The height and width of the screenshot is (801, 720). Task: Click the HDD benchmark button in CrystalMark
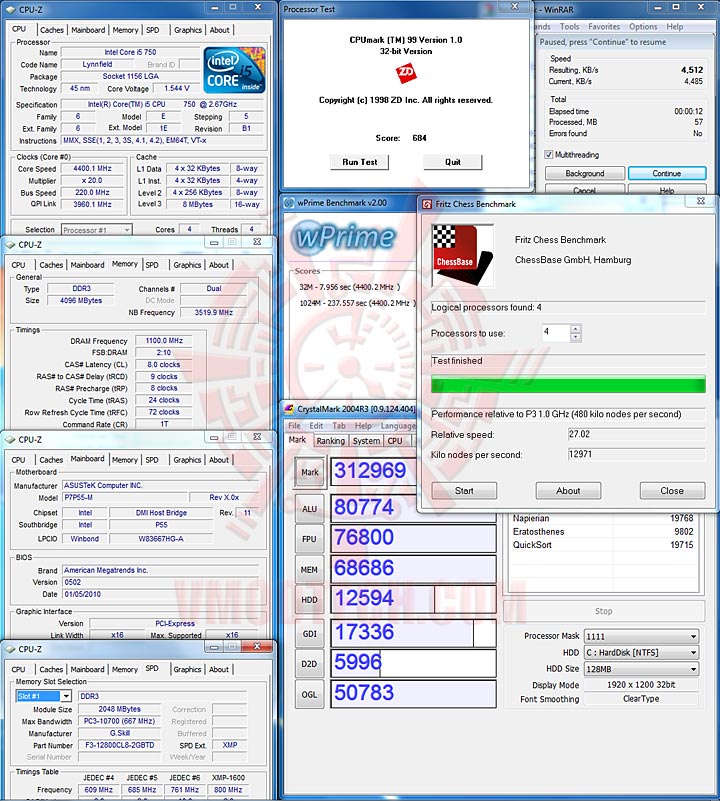(309, 600)
